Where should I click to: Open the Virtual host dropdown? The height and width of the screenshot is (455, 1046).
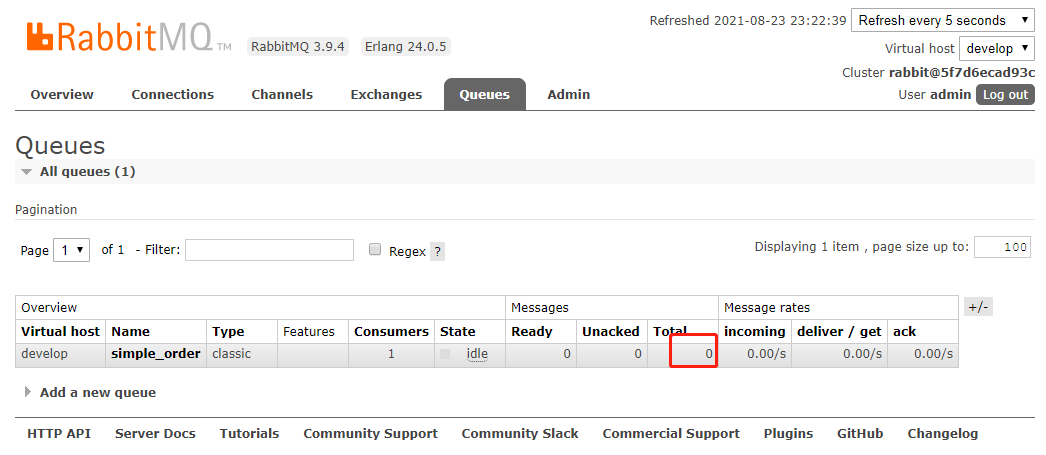997,48
